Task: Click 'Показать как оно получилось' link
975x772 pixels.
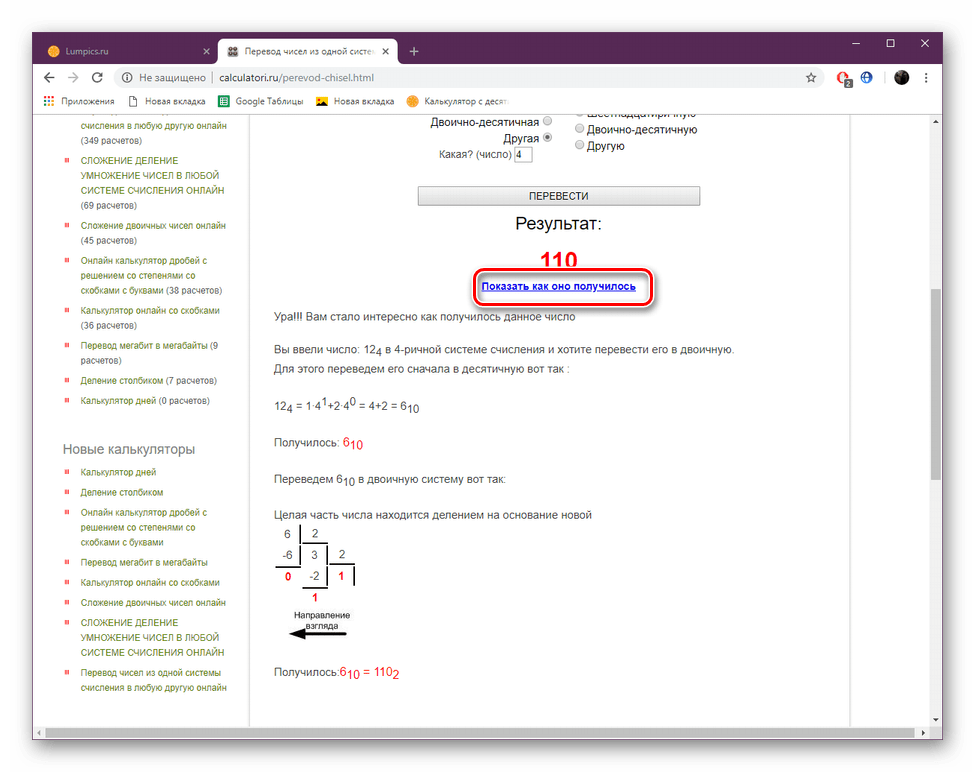Action: pos(558,287)
